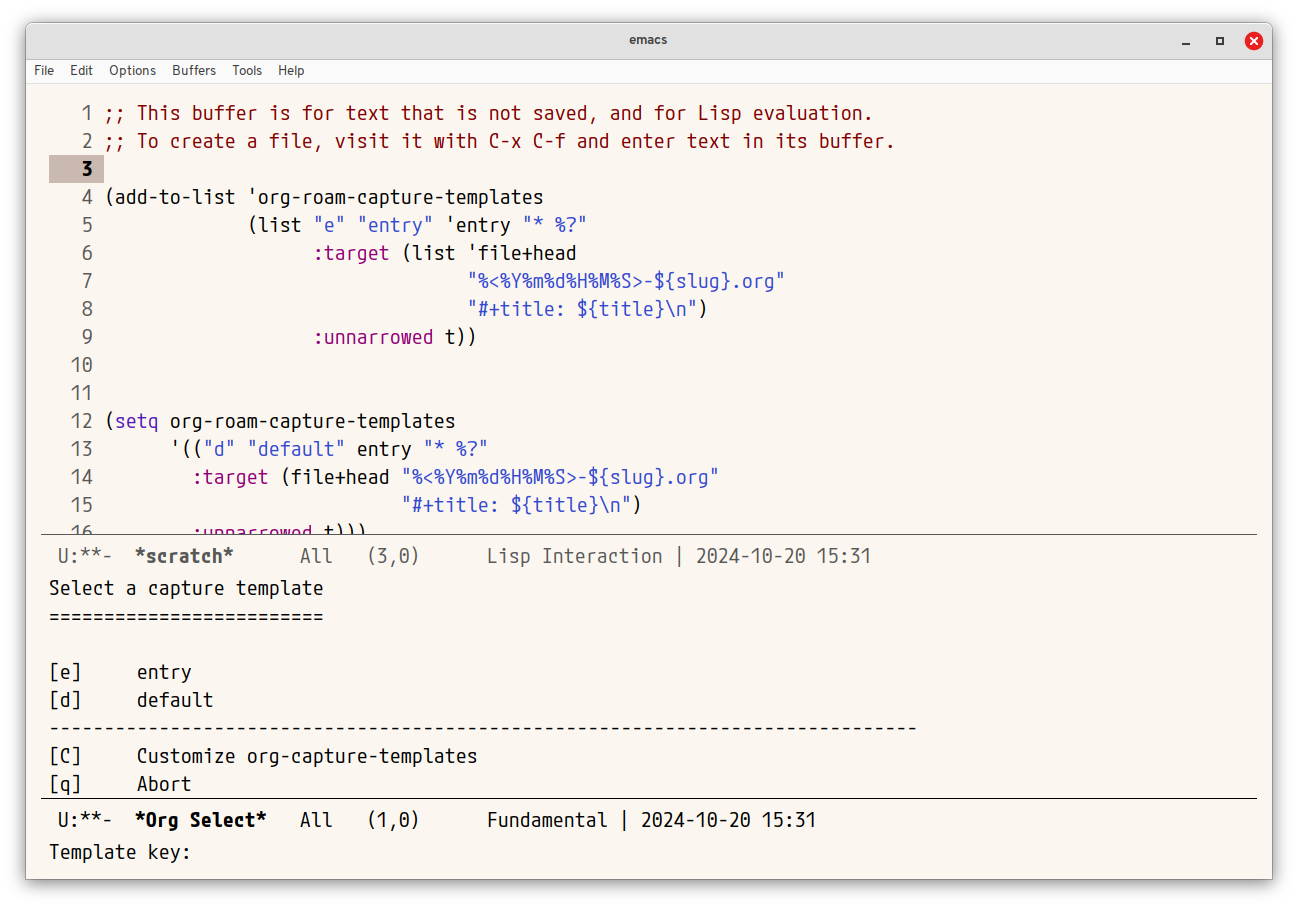Close the emacs window
The width and height of the screenshot is (1298, 908).
click(x=1253, y=41)
